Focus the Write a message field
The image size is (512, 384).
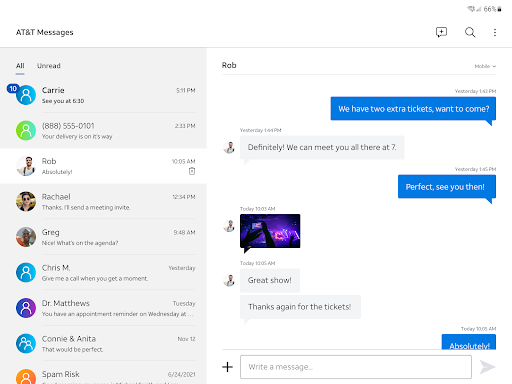(x=356, y=367)
